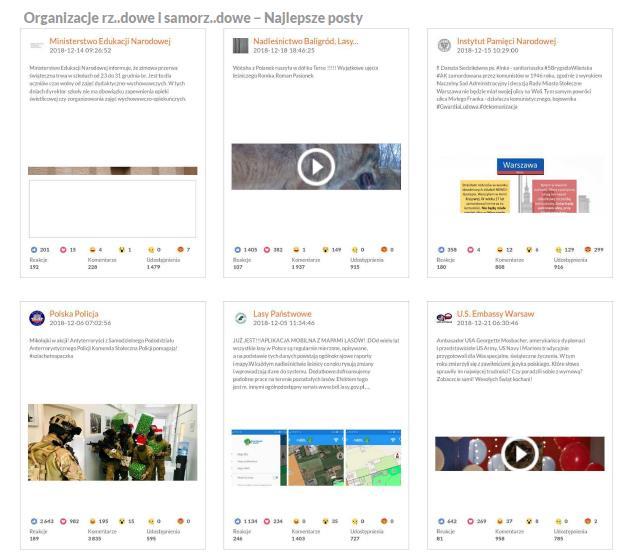Click sad icon in Instytut Pamięci Narodowej post
The width and height of the screenshot is (629, 559).
(x=558, y=249)
